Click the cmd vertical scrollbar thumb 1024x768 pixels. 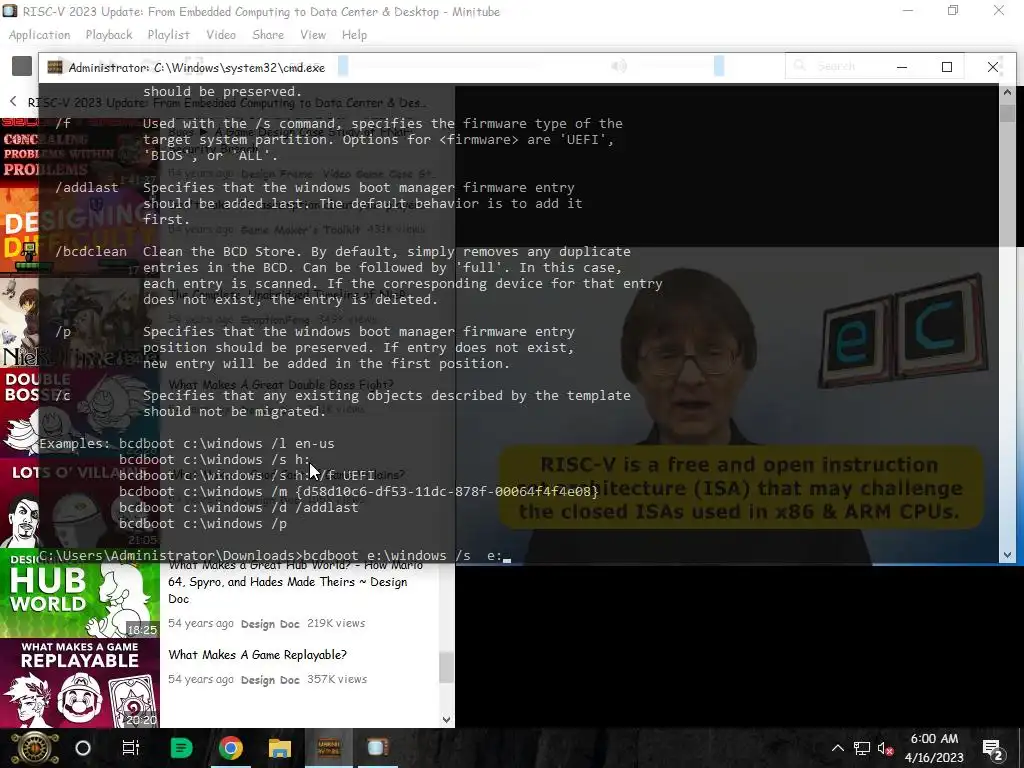(x=1007, y=113)
